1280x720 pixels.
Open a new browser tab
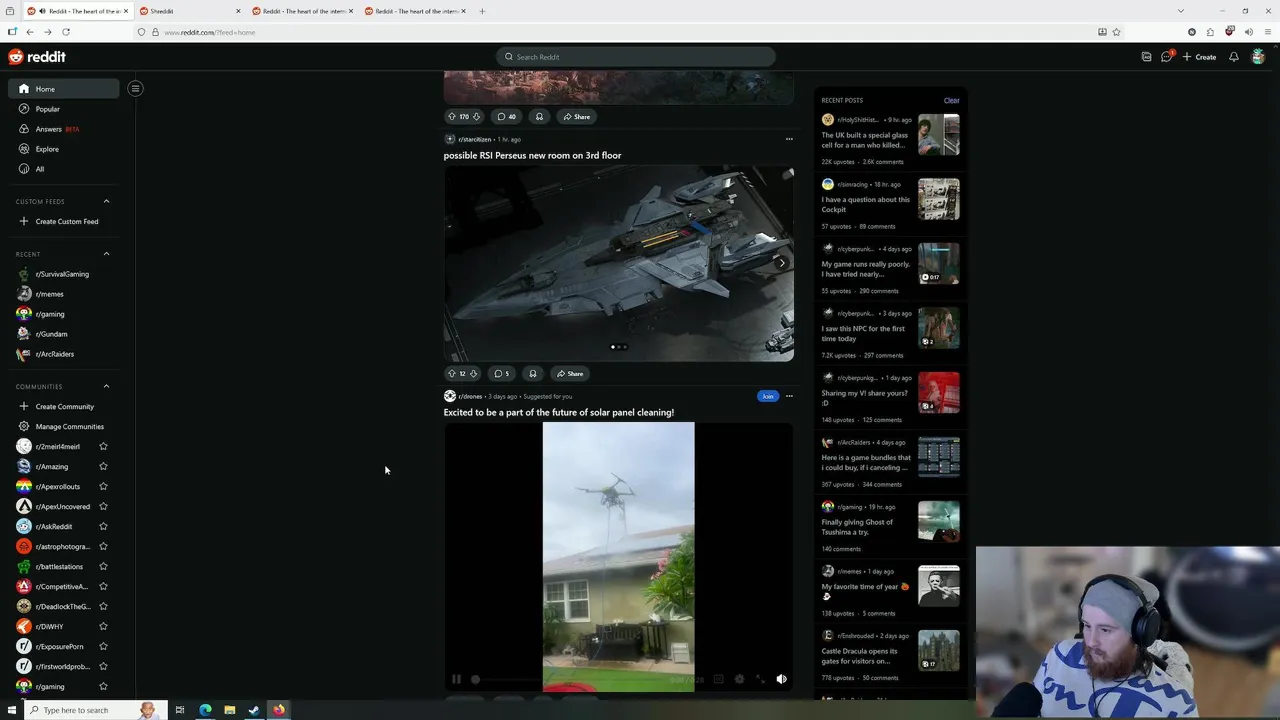pyautogui.click(x=482, y=11)
